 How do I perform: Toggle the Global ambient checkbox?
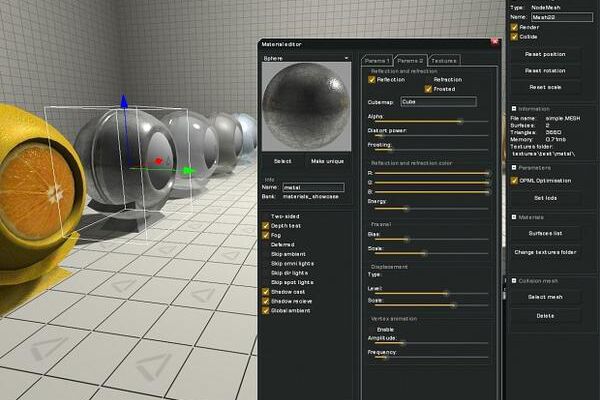pos(266,311)
